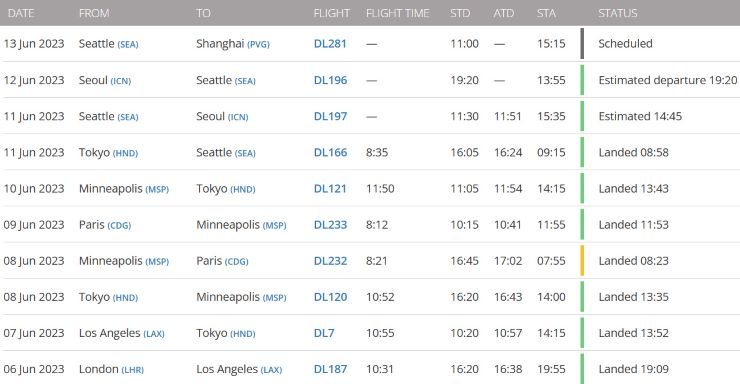Open flight DL7 link
The width and height of the screenshot is (740, 384).
point(324,333)
